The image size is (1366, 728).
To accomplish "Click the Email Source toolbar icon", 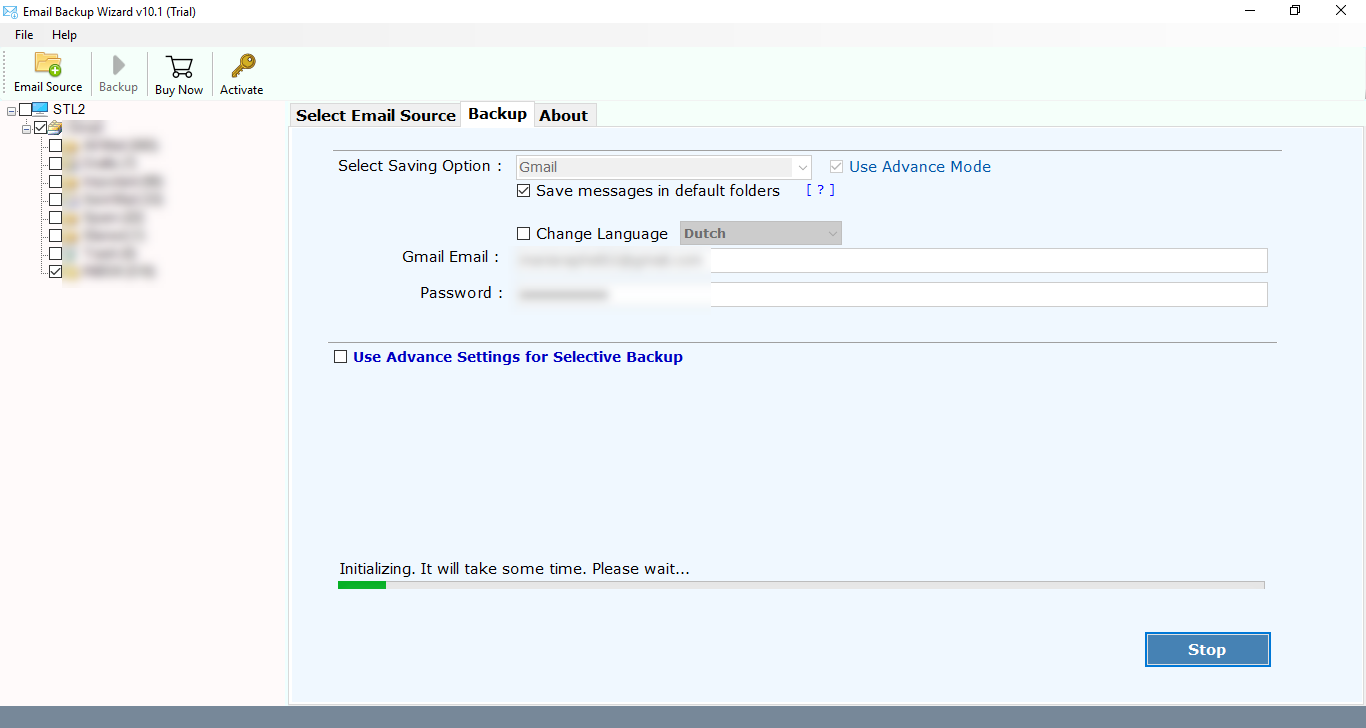I will pos(48,65).
